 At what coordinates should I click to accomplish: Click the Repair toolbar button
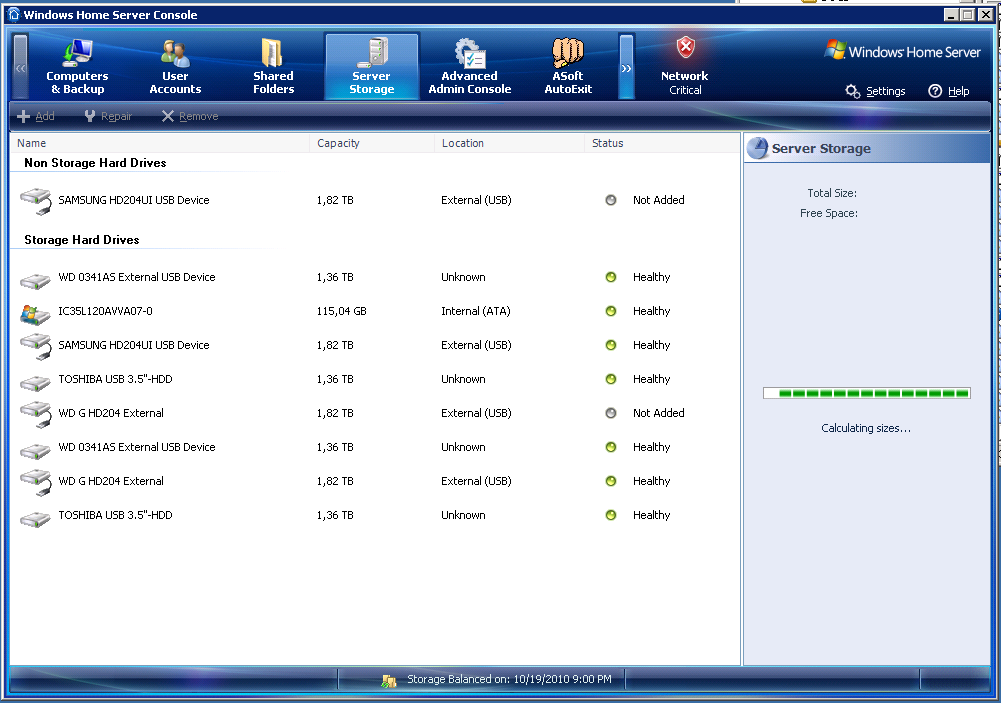pos(108,116)
